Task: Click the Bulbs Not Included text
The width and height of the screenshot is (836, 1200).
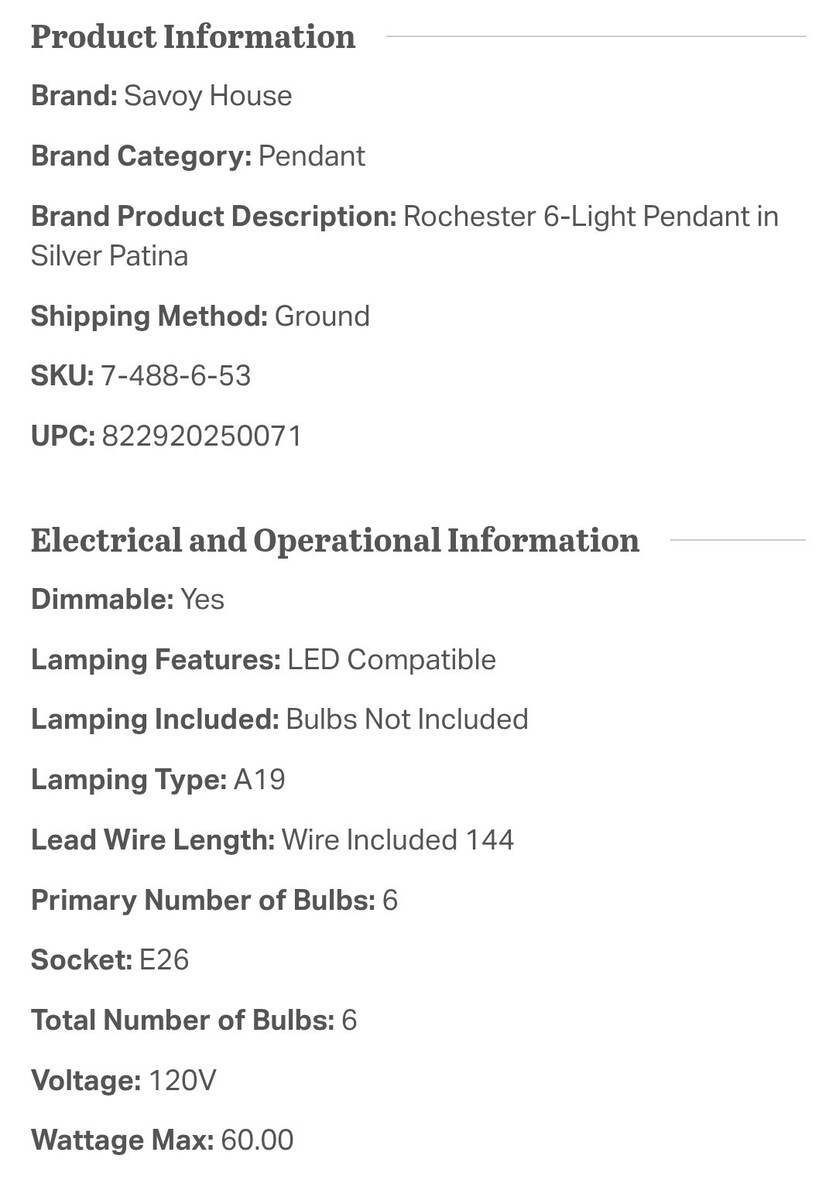Action: point(407,720)
